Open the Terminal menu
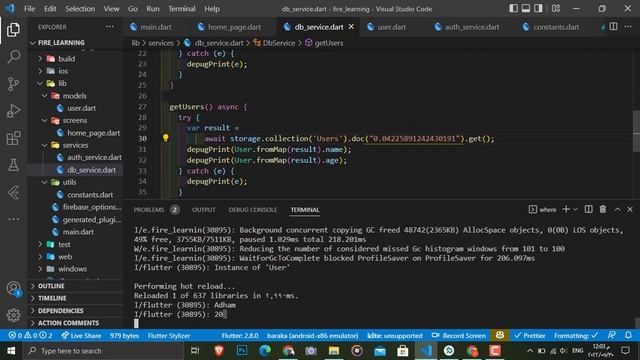Viewport: 640px width, 360px height. coord(182,9)
